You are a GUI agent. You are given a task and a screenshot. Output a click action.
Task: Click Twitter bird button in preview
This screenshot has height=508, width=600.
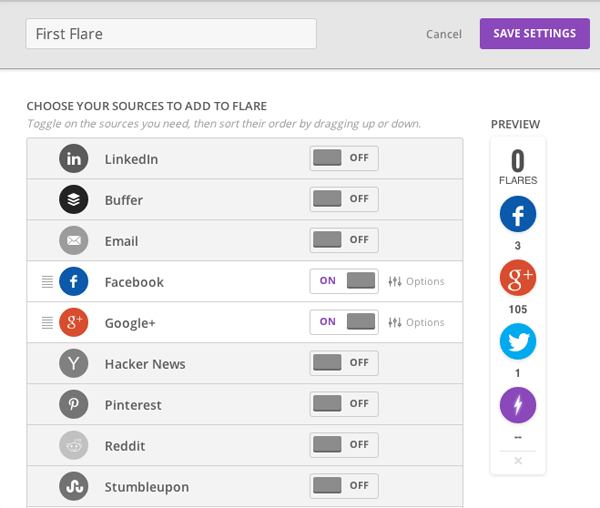[x=518, y=341]
